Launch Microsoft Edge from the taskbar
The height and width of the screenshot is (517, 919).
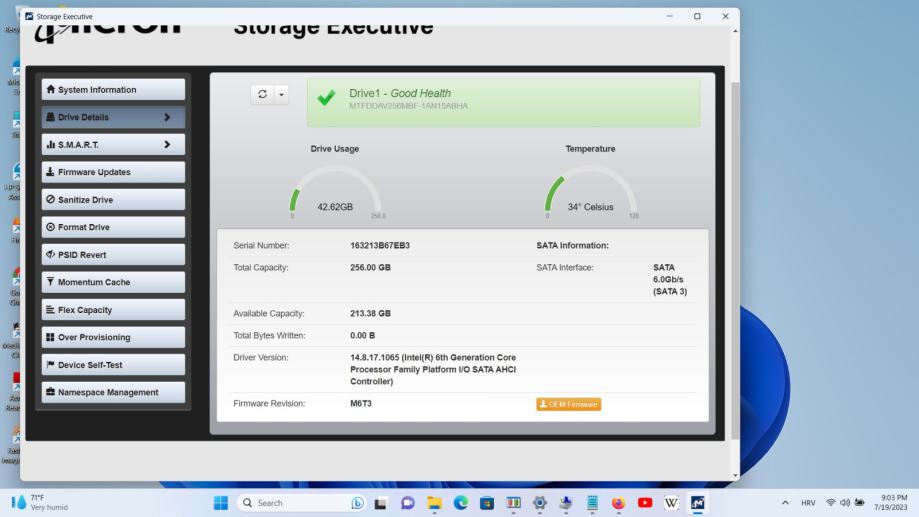[461, 503]
